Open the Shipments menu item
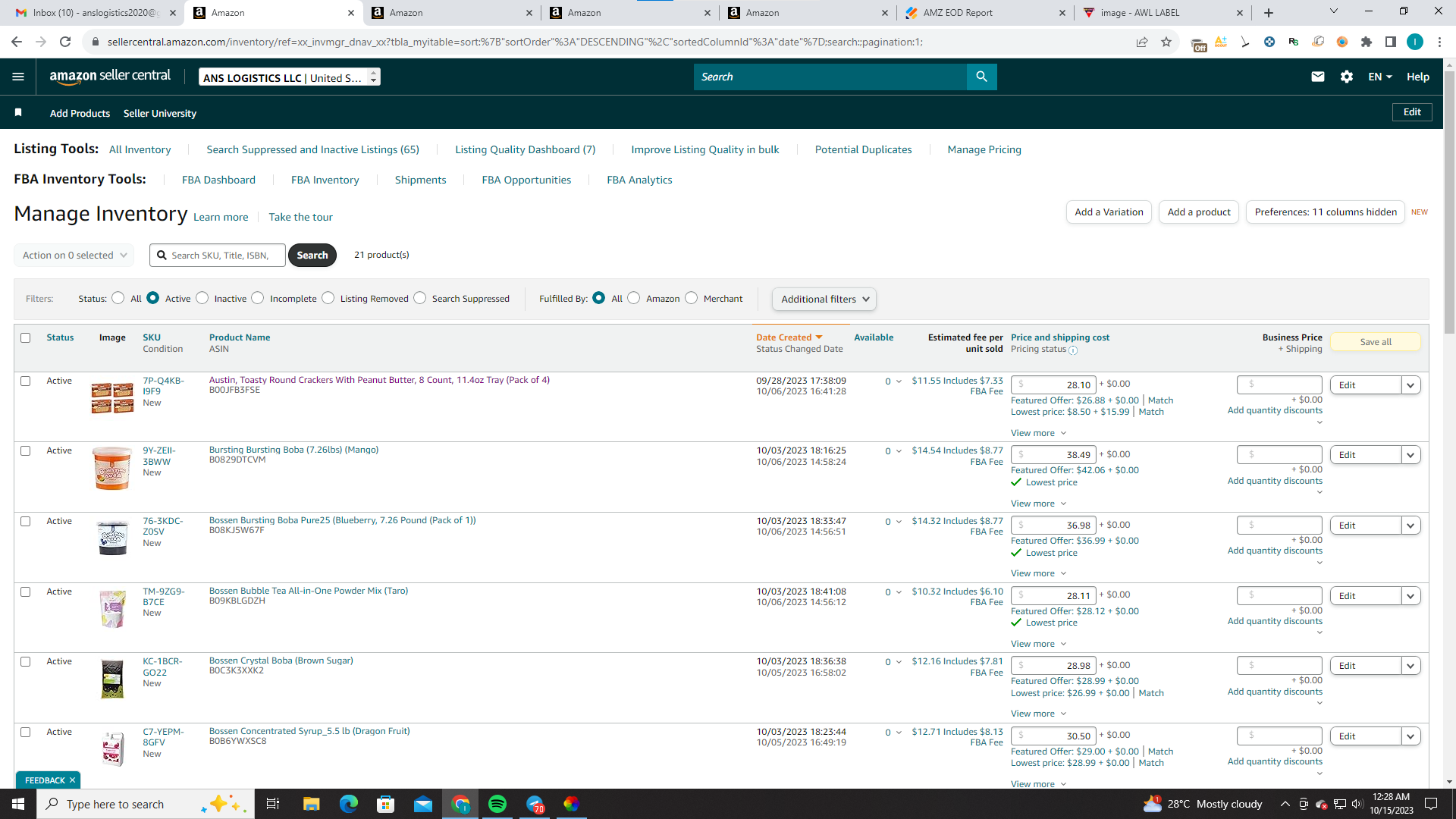Viewport: 1456px width, 819px height. pyautogui.click(x=420, y=180)
